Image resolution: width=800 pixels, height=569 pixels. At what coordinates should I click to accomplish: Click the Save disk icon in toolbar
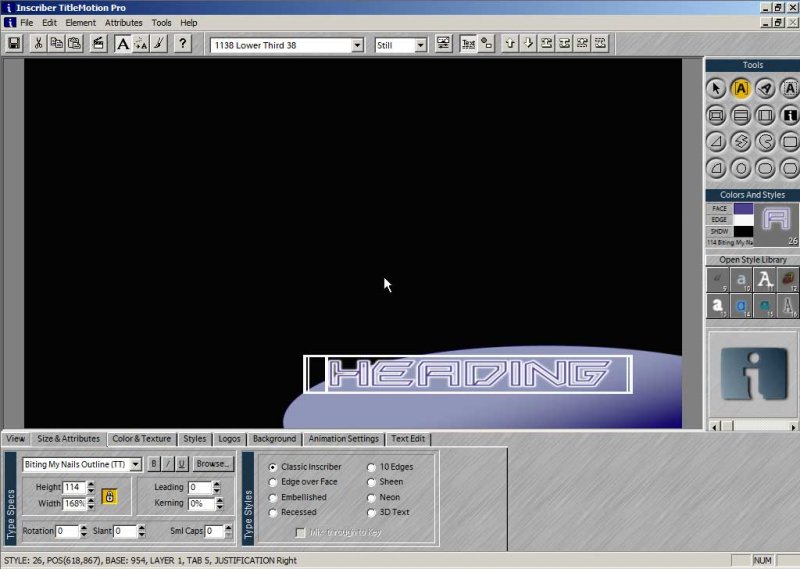coord(14,44)
